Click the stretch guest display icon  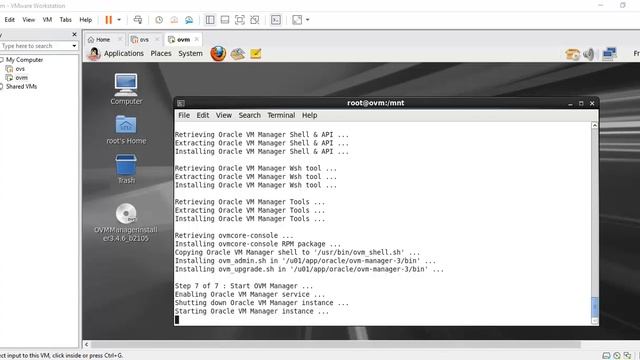pos(297,20)
